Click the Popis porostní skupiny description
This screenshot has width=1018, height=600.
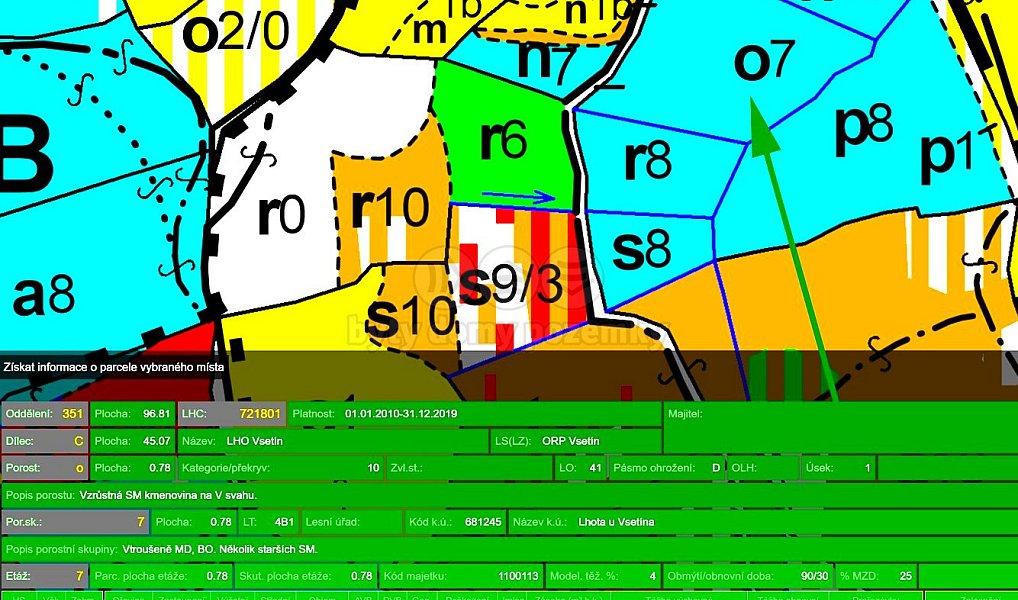[220, 549]
